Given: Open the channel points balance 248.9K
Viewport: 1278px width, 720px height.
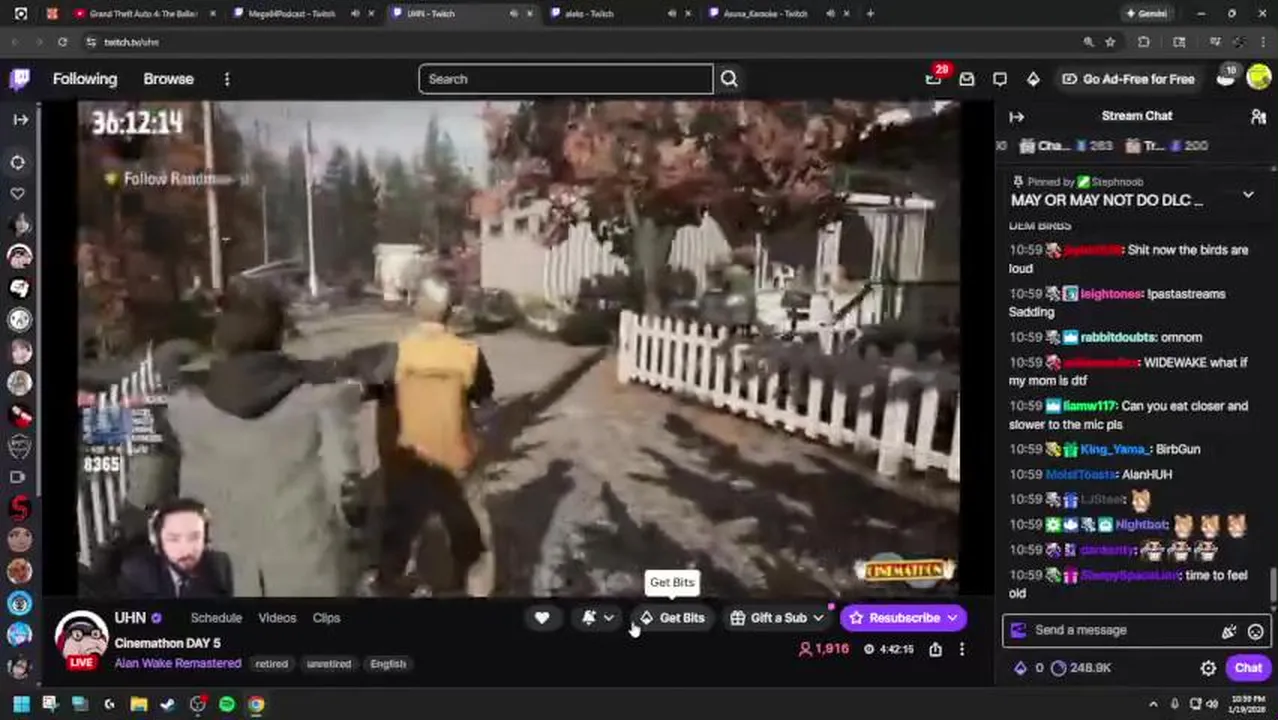Looking at the screenshot, I should (1082, 668).
